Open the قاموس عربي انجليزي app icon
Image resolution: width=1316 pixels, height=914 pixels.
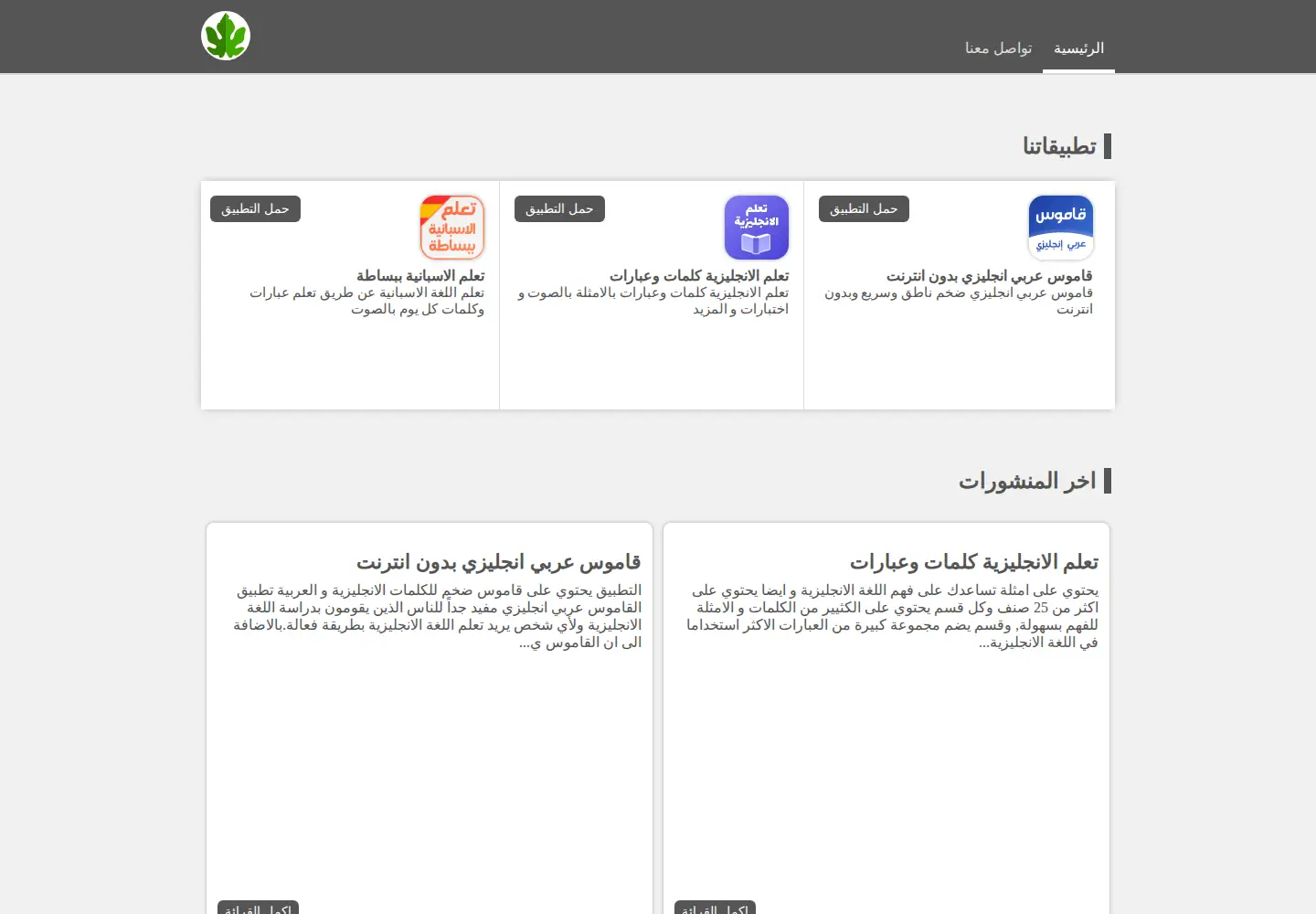pos(1060,228)
